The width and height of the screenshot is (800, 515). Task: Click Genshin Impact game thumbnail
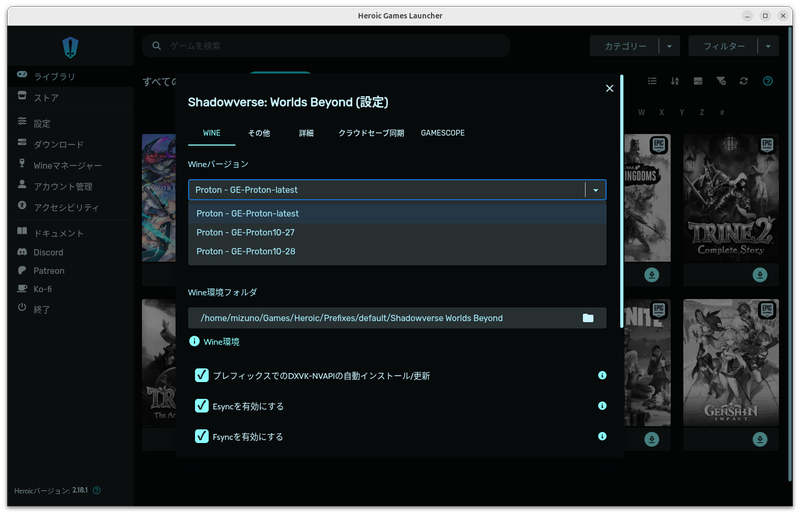click(x=731, y=362)
